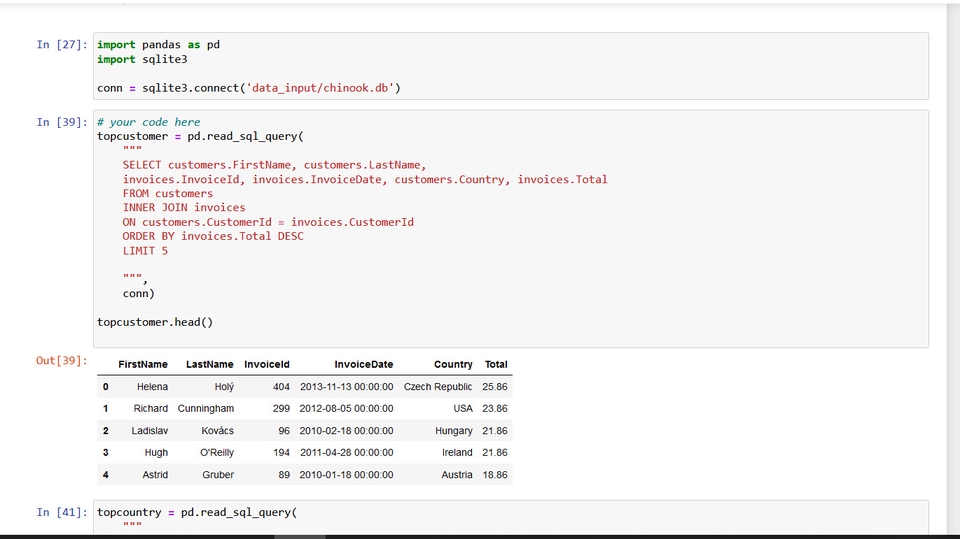Click the In [27] prompt label

point(62,44)
